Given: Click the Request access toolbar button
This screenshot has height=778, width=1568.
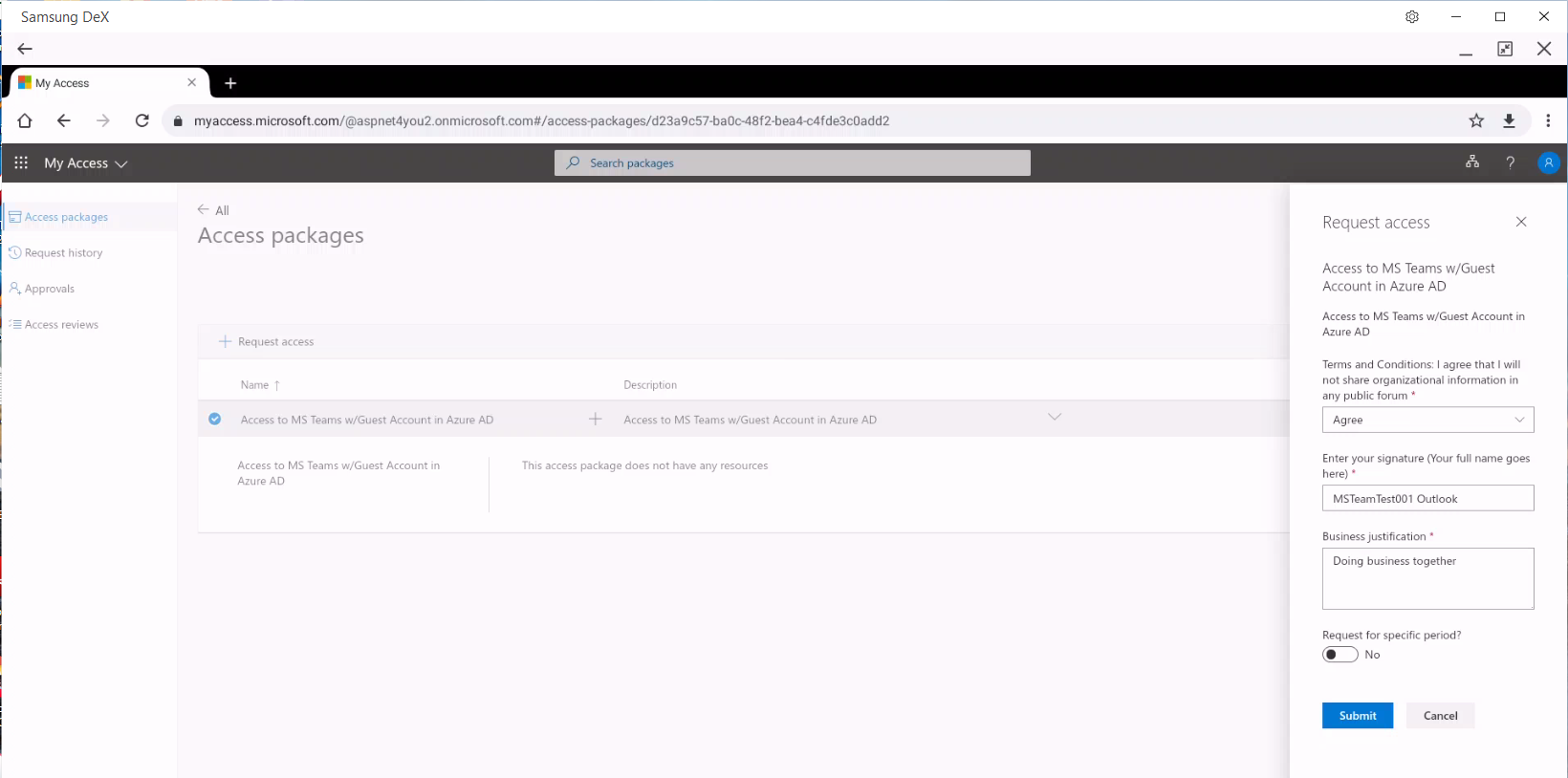Looking at the screenshot, I should coord(267,341).
